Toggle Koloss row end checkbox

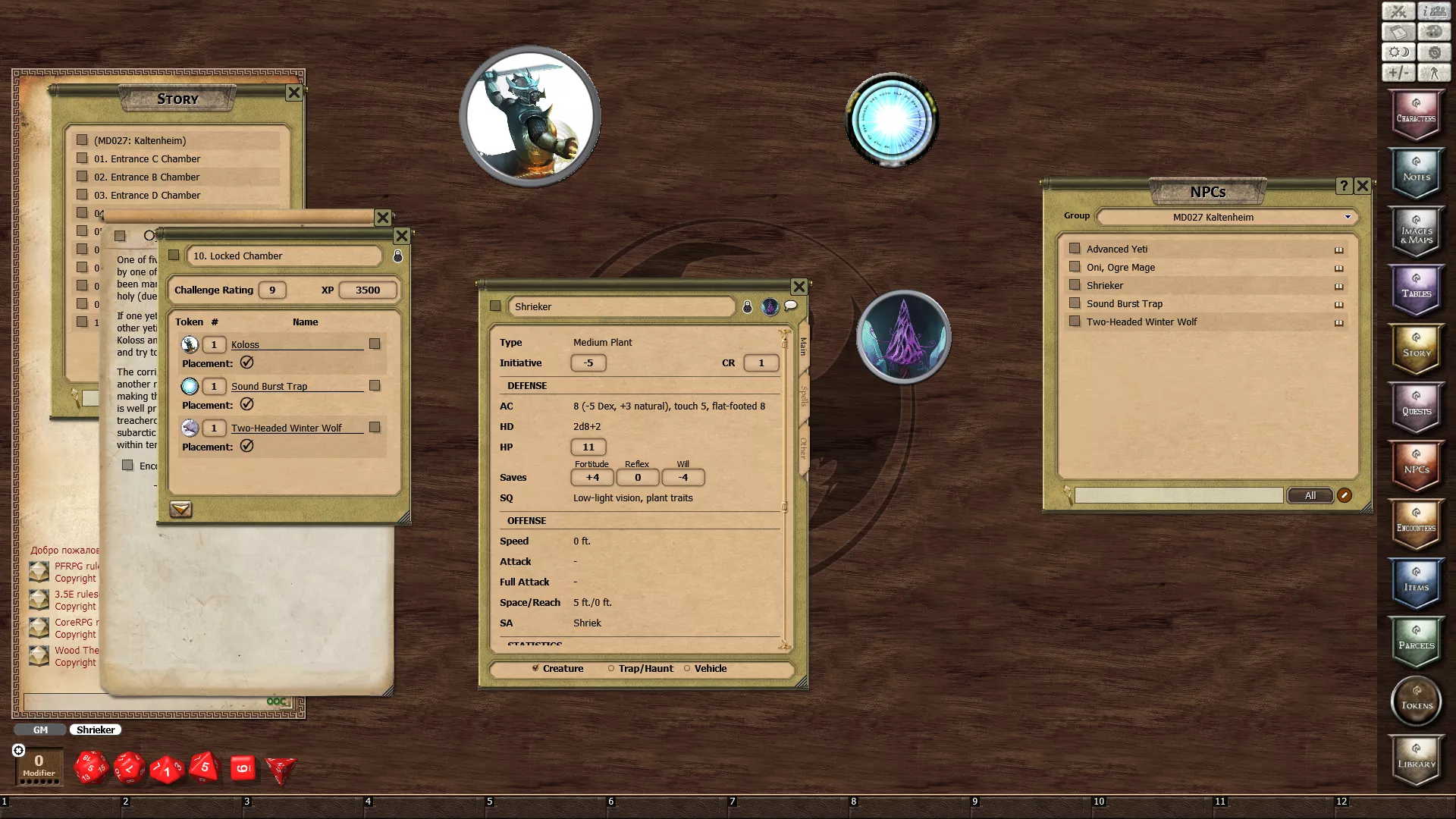click(x=375, y=344)
